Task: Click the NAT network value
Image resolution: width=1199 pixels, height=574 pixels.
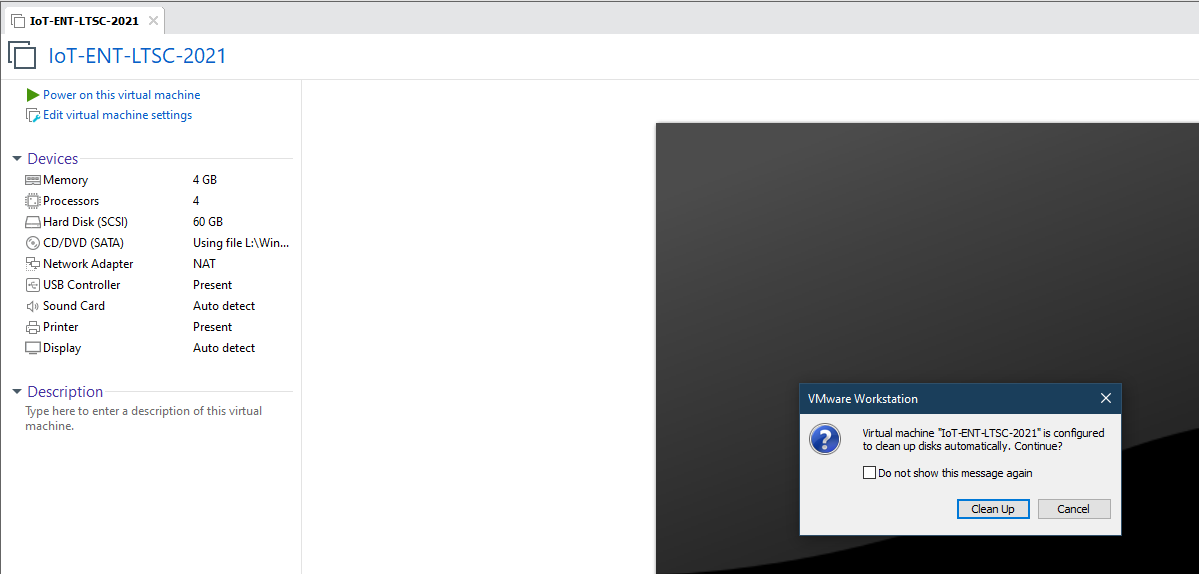Action: pyautogui.click(x=204, y=264)
